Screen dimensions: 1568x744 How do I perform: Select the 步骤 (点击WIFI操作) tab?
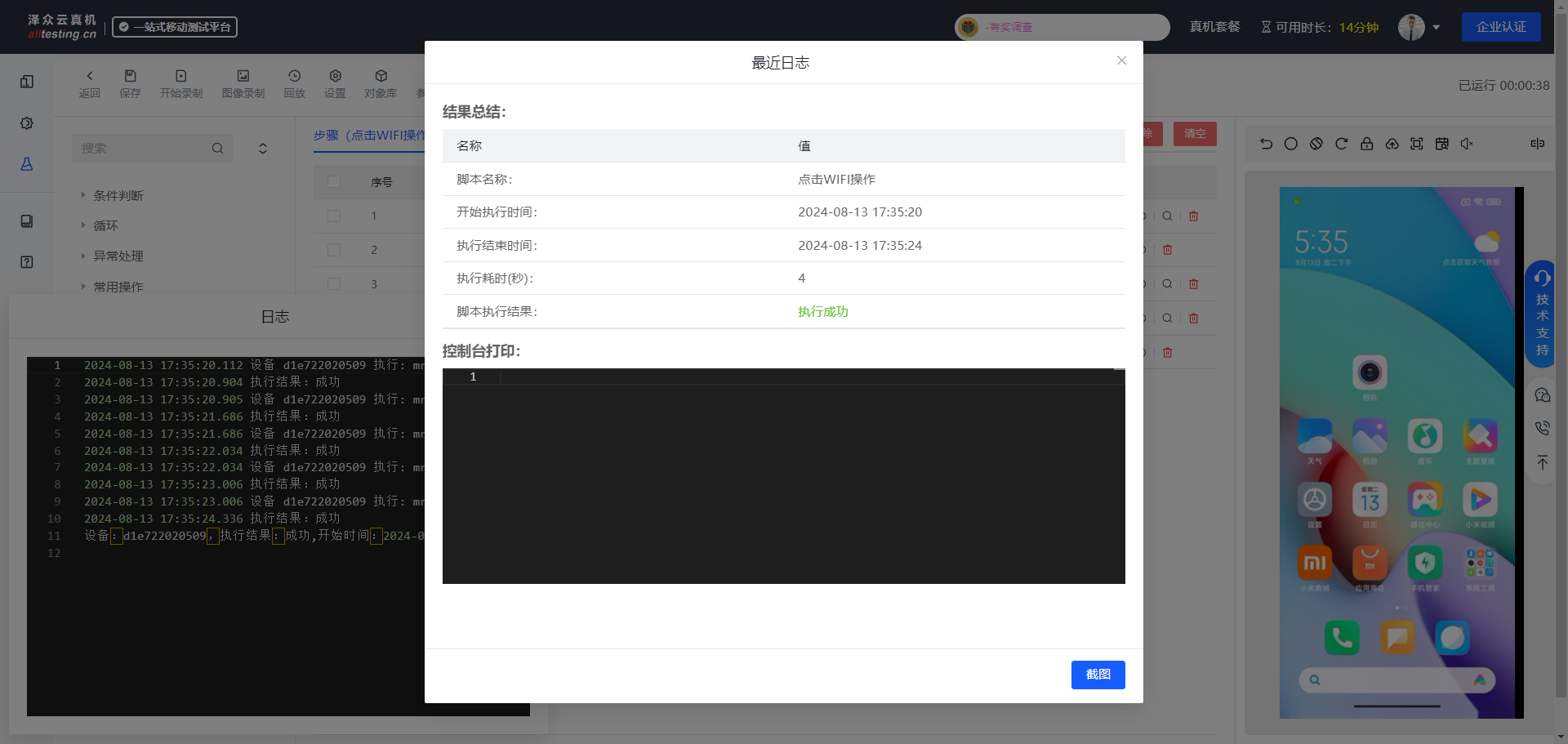click(x=369, y=135)
